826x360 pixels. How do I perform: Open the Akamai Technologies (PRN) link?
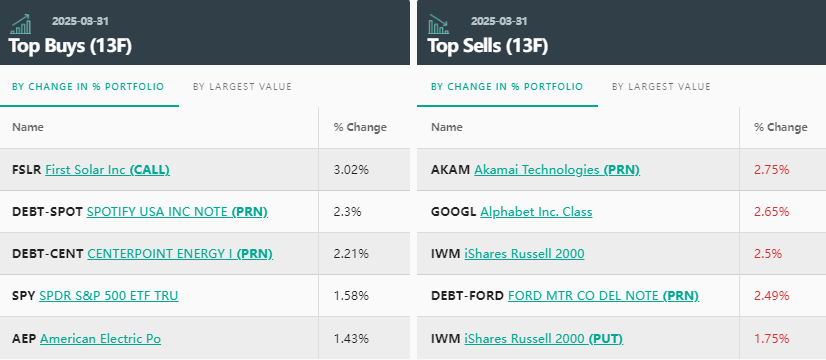click(557, 170)
